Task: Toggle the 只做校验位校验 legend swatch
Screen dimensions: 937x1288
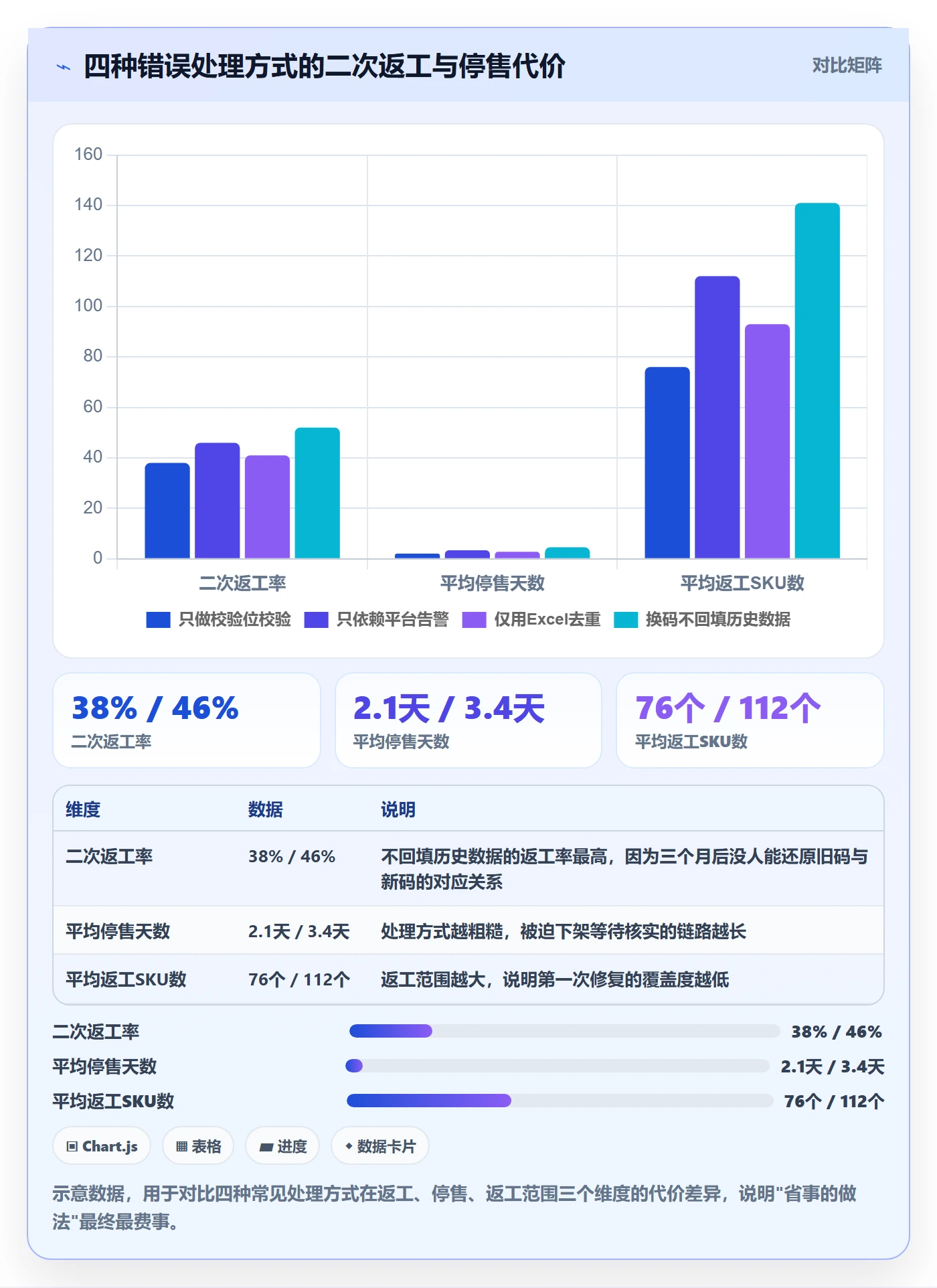Action: (x=158, y=620)
